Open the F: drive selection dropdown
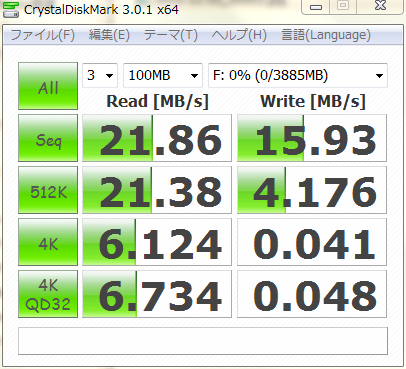406x369 pixels. 298,75
